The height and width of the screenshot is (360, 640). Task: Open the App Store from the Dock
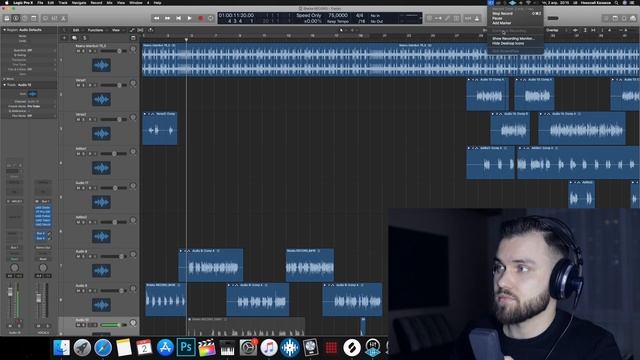tap(165, 347)
